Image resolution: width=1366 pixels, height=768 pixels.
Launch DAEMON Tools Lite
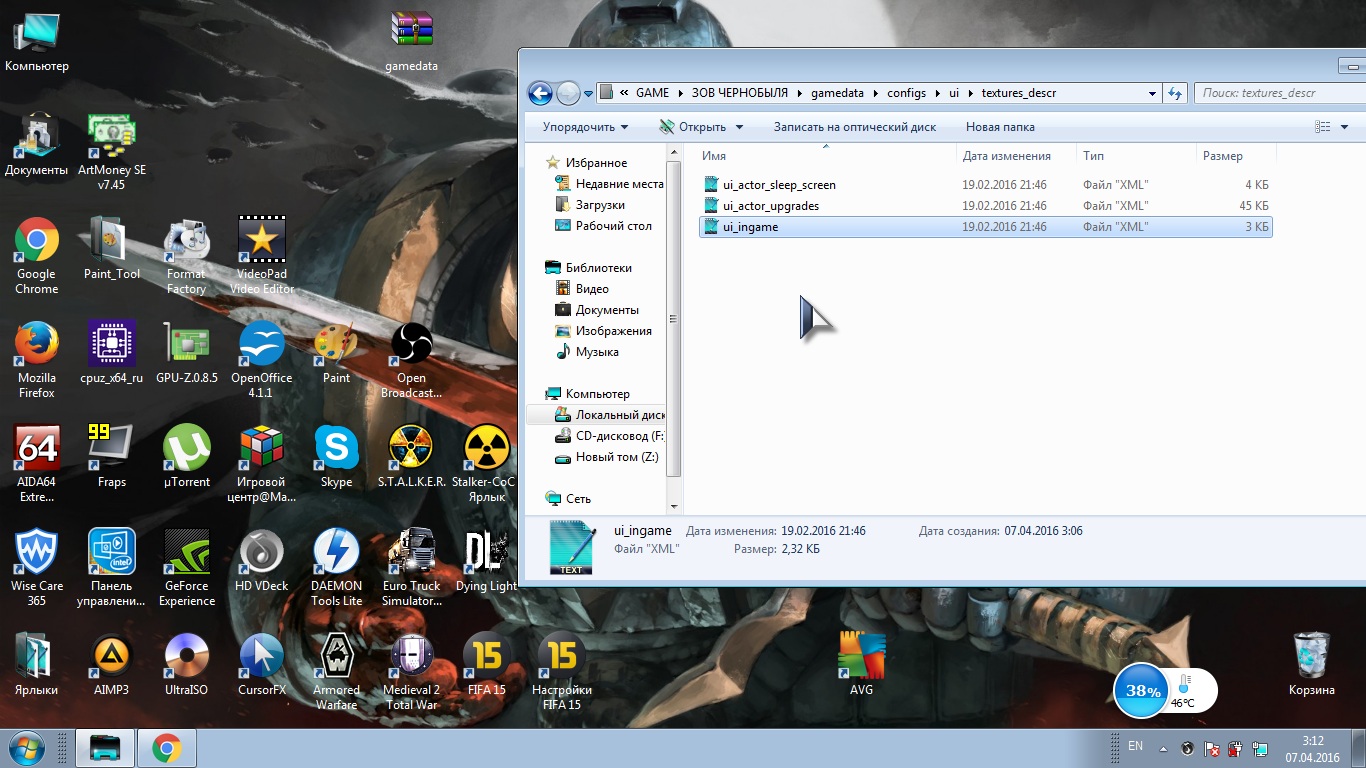(x=337, y=567)
